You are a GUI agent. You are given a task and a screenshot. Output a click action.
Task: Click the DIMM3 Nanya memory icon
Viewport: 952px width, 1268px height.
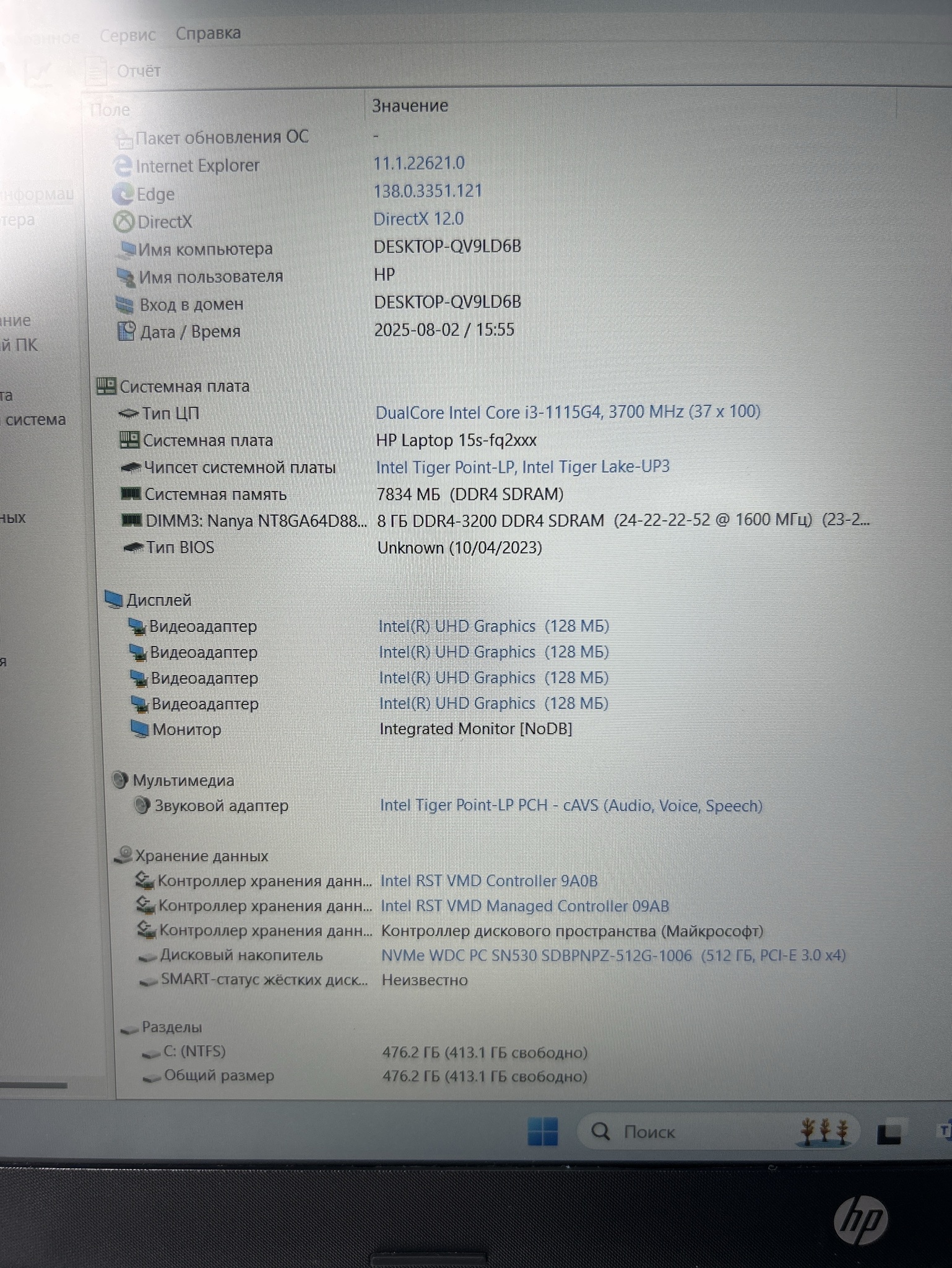click(x=132, y=521)
